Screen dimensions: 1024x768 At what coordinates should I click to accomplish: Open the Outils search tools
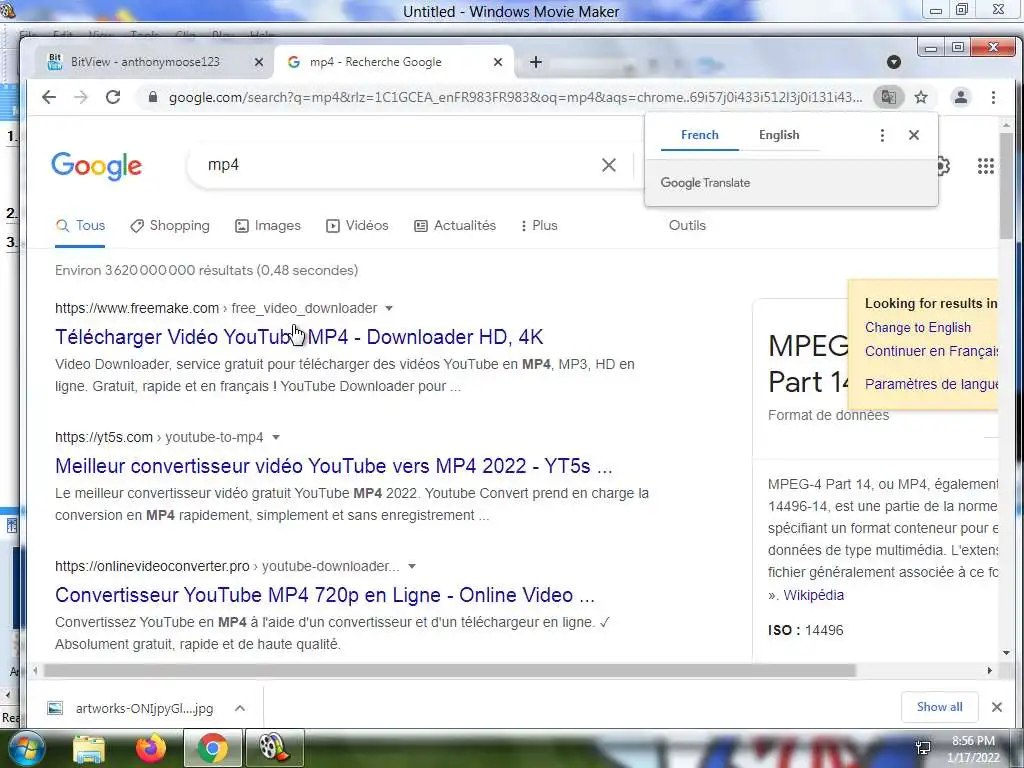687,225
